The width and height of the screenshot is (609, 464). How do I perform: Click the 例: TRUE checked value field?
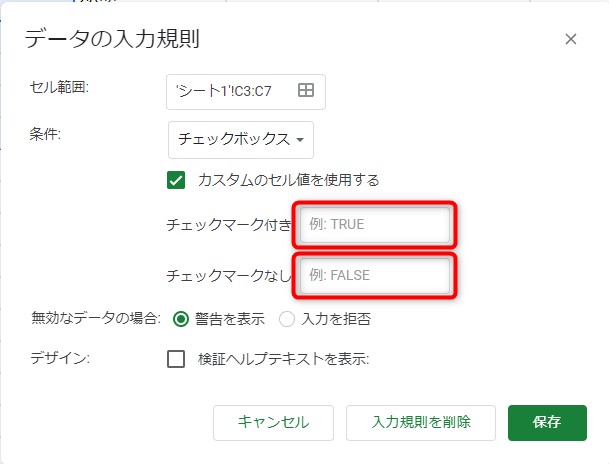pyautogui.click(x=375, y=224)
